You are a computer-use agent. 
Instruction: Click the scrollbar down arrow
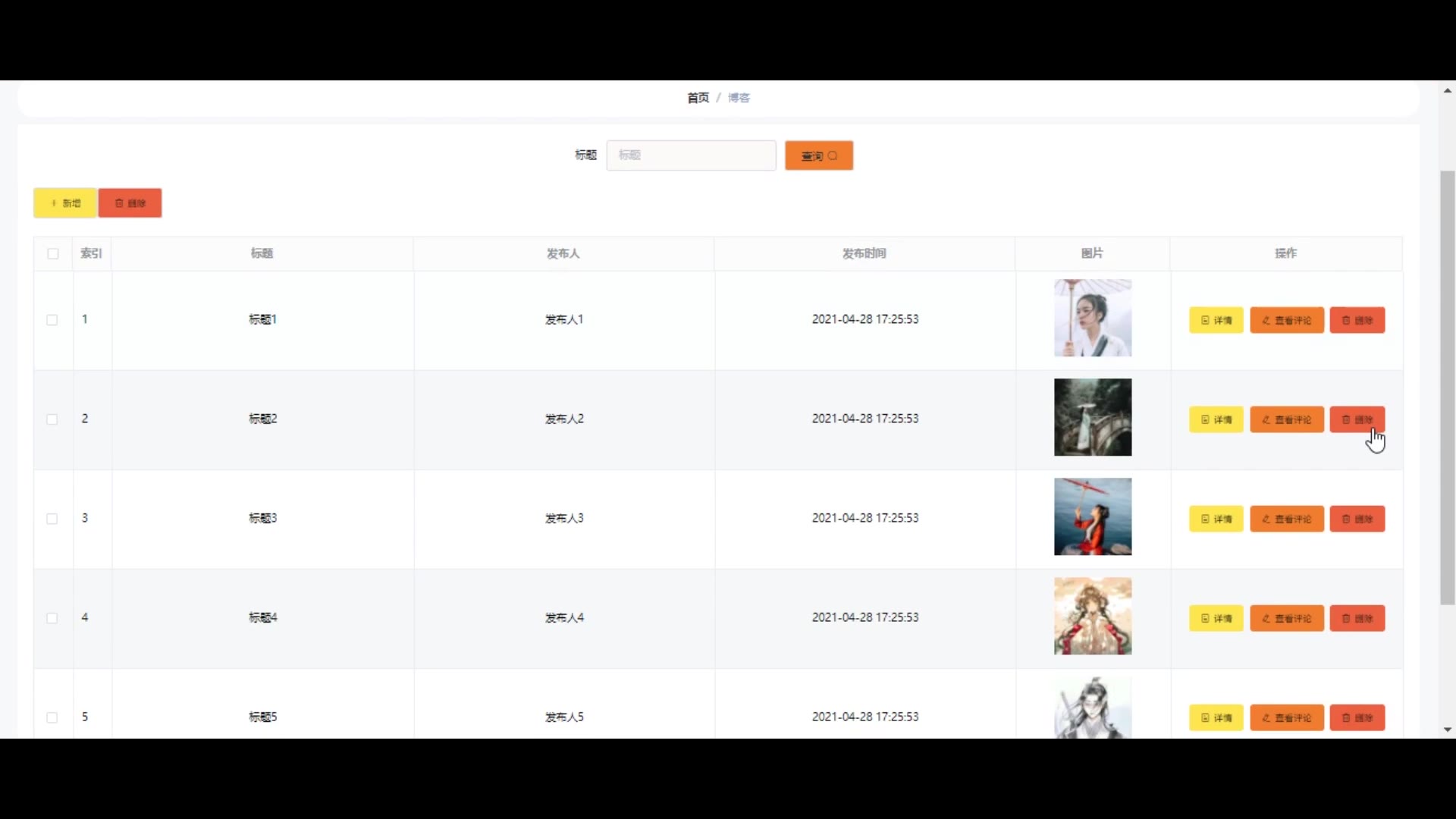(1447, 730)
